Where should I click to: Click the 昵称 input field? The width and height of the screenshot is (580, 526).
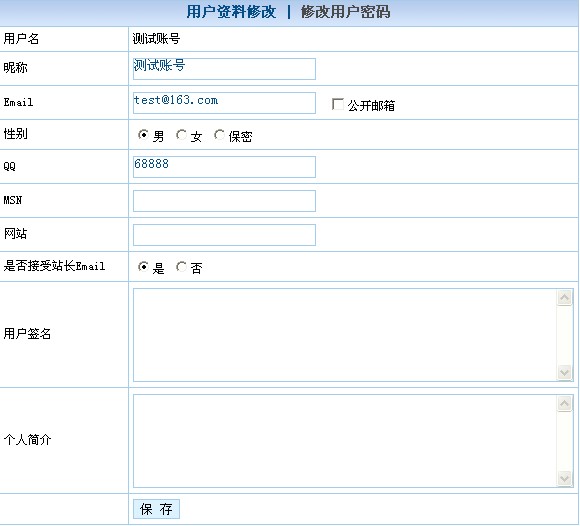pos(224,69)
